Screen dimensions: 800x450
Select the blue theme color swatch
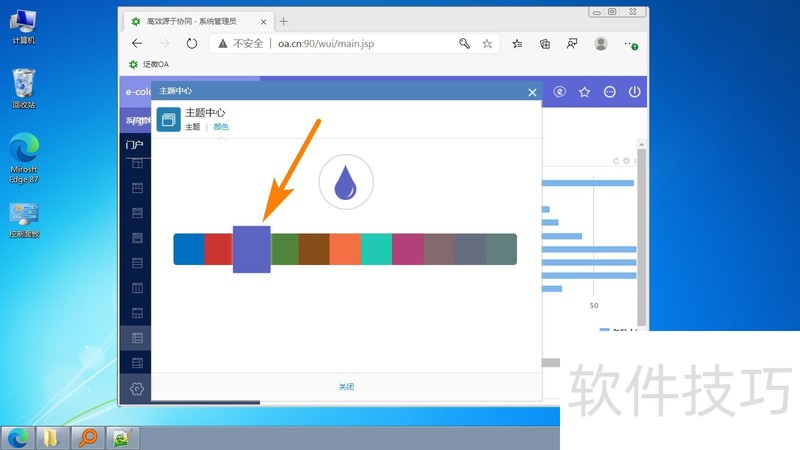tap(189, 249)
